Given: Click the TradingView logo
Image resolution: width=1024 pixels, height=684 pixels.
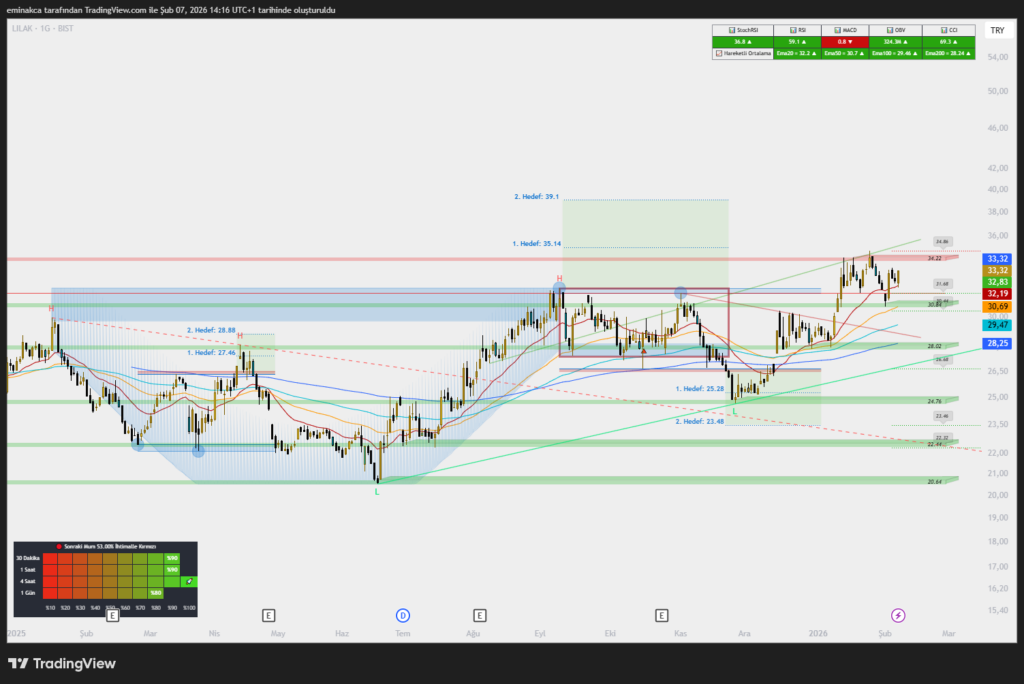Looking at the screenshot, I should tap(60, 663).
